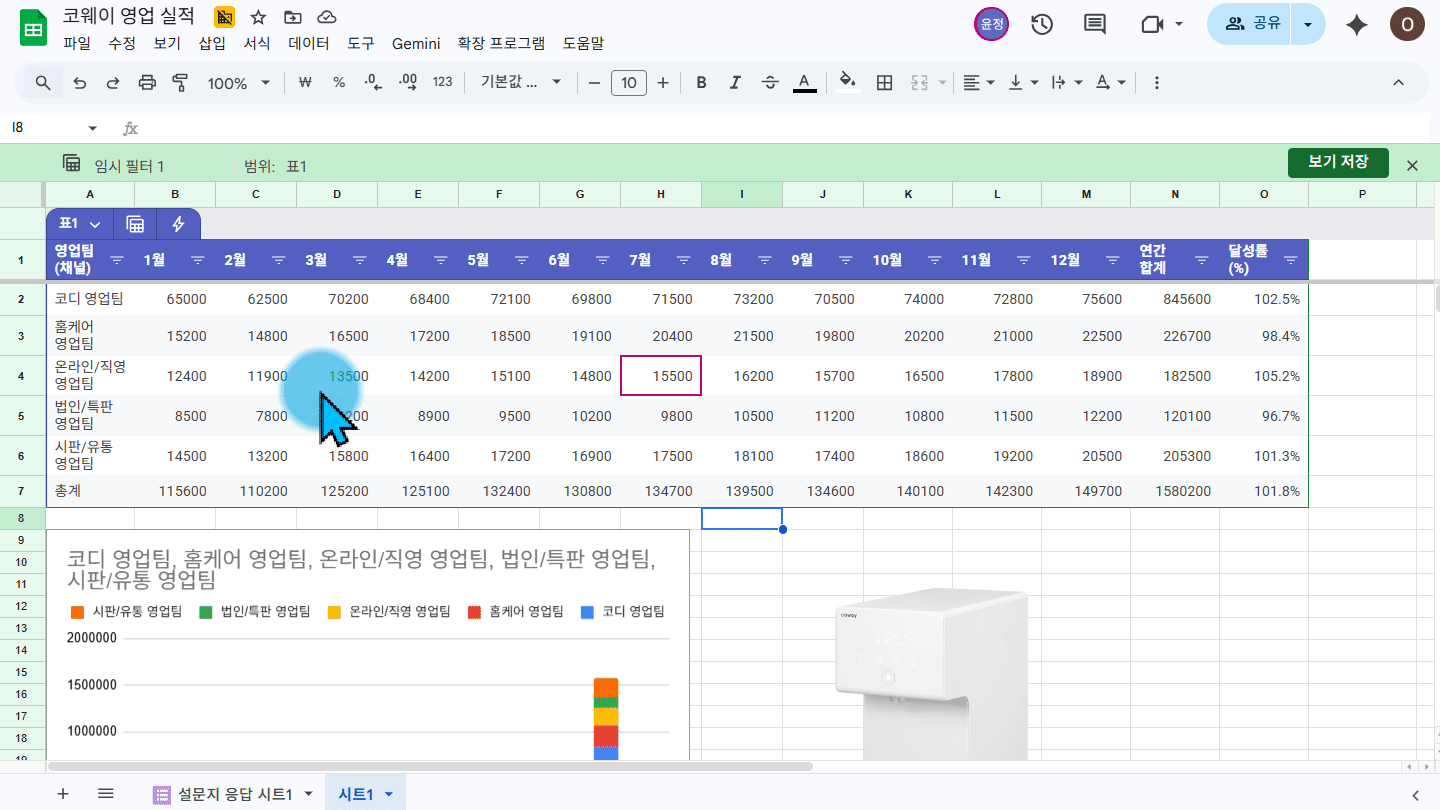Click the fill color bucket icon
Screen dimensions: 1440x810
coord(848,83)
